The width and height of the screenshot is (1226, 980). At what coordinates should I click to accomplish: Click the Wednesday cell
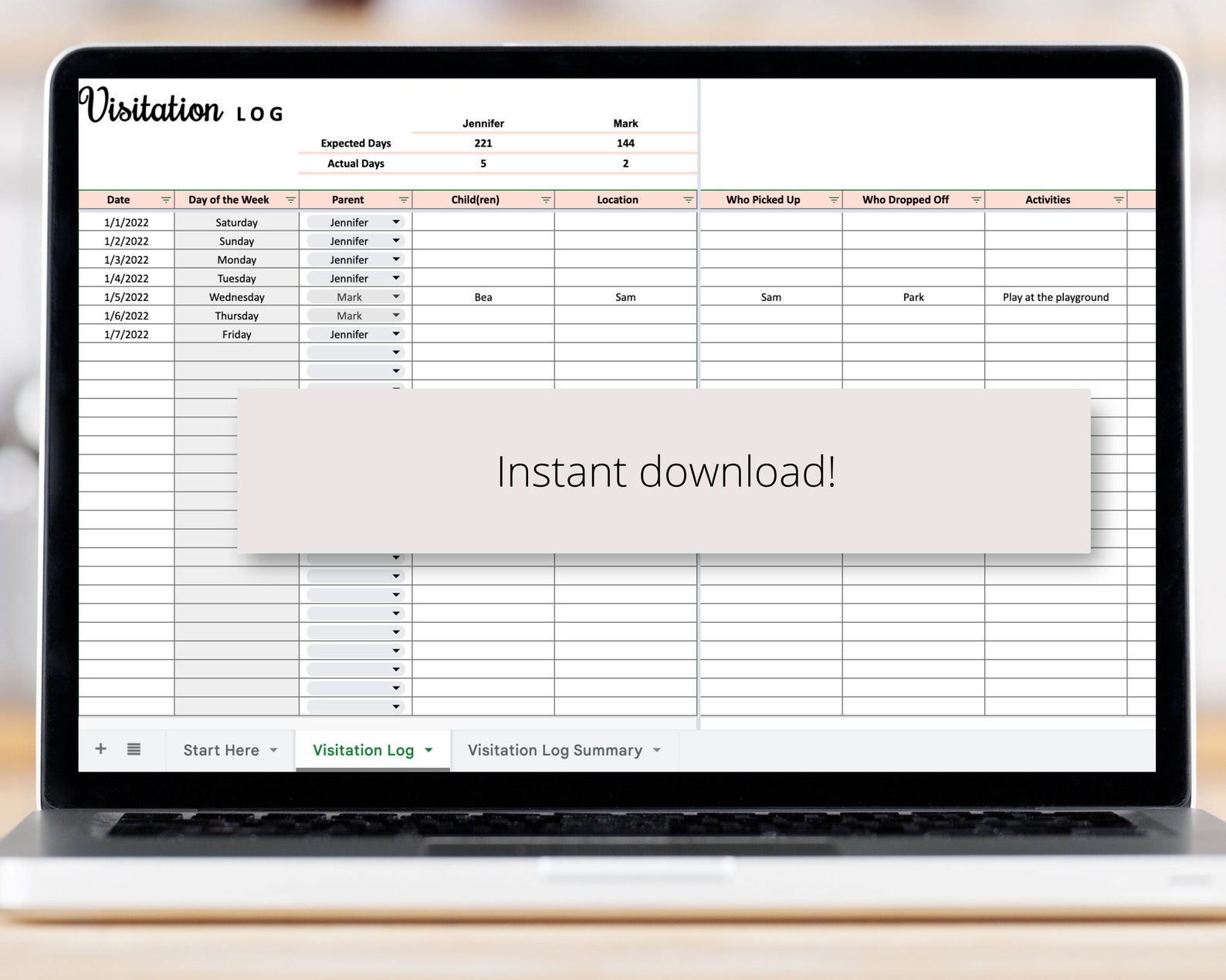(x=237, y=297)
